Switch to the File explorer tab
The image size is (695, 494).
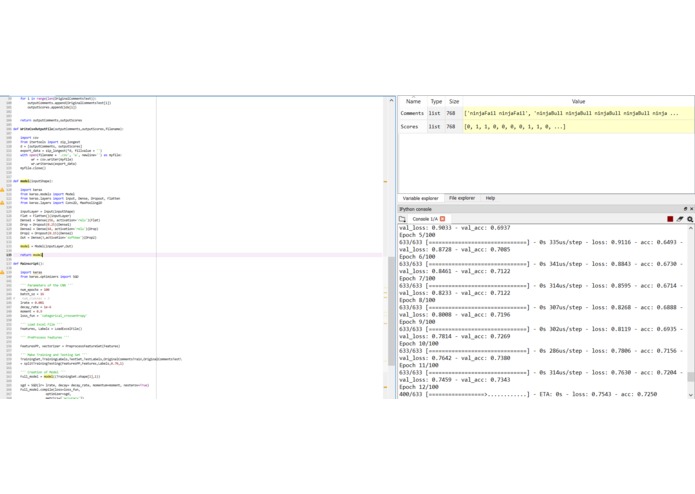[x=461, y=198]
